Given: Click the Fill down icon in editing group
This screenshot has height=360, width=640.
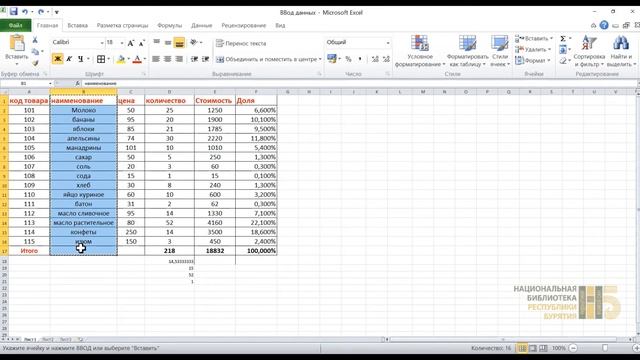Looking at the screenshot, I should pos(563,49).
